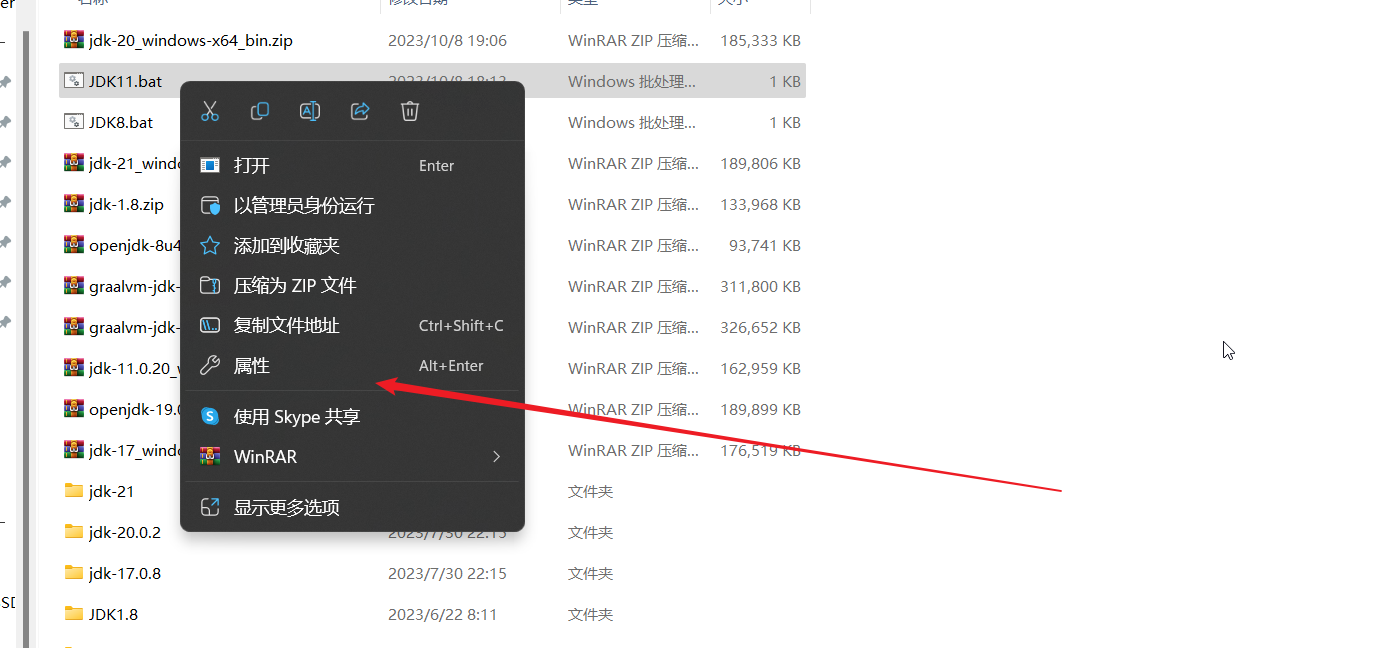This screenshot has width=1377, height=648.
Task: Click the WinRAR books icon in context menu
Action: pyautogui.click(x=210, y=456)
